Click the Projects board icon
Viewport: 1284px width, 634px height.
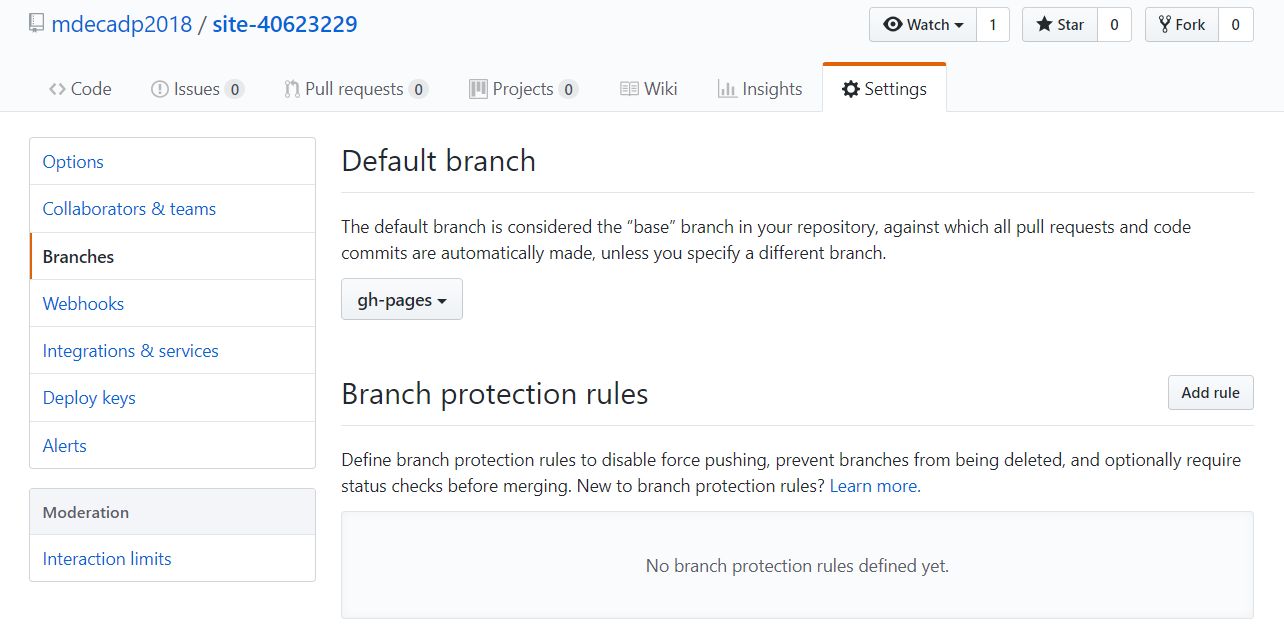(x=478, y=89)
